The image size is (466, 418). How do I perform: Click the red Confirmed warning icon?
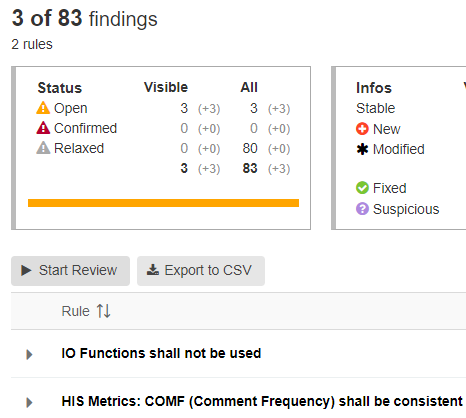(43, 128)
